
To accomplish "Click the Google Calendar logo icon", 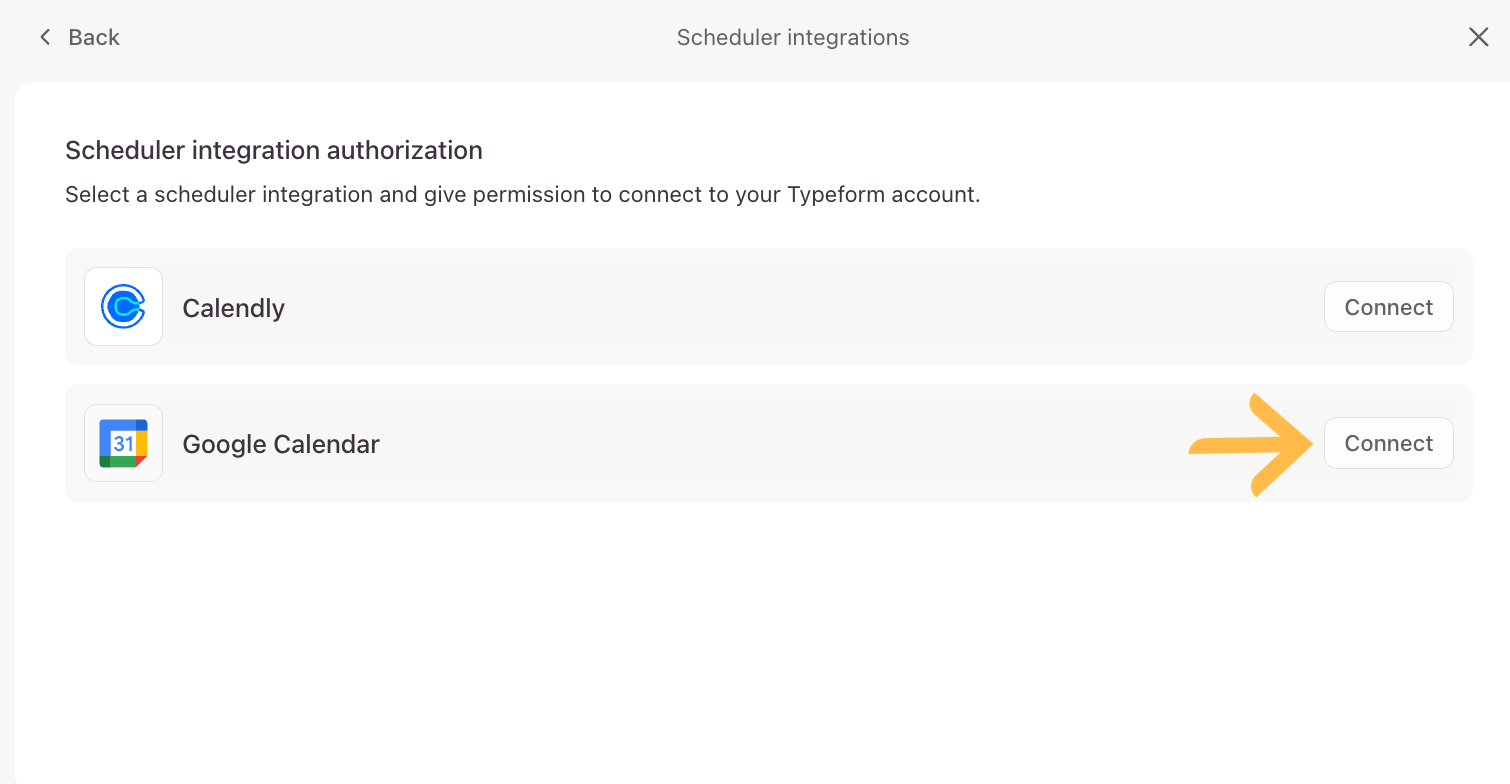I will coord(123,443).
